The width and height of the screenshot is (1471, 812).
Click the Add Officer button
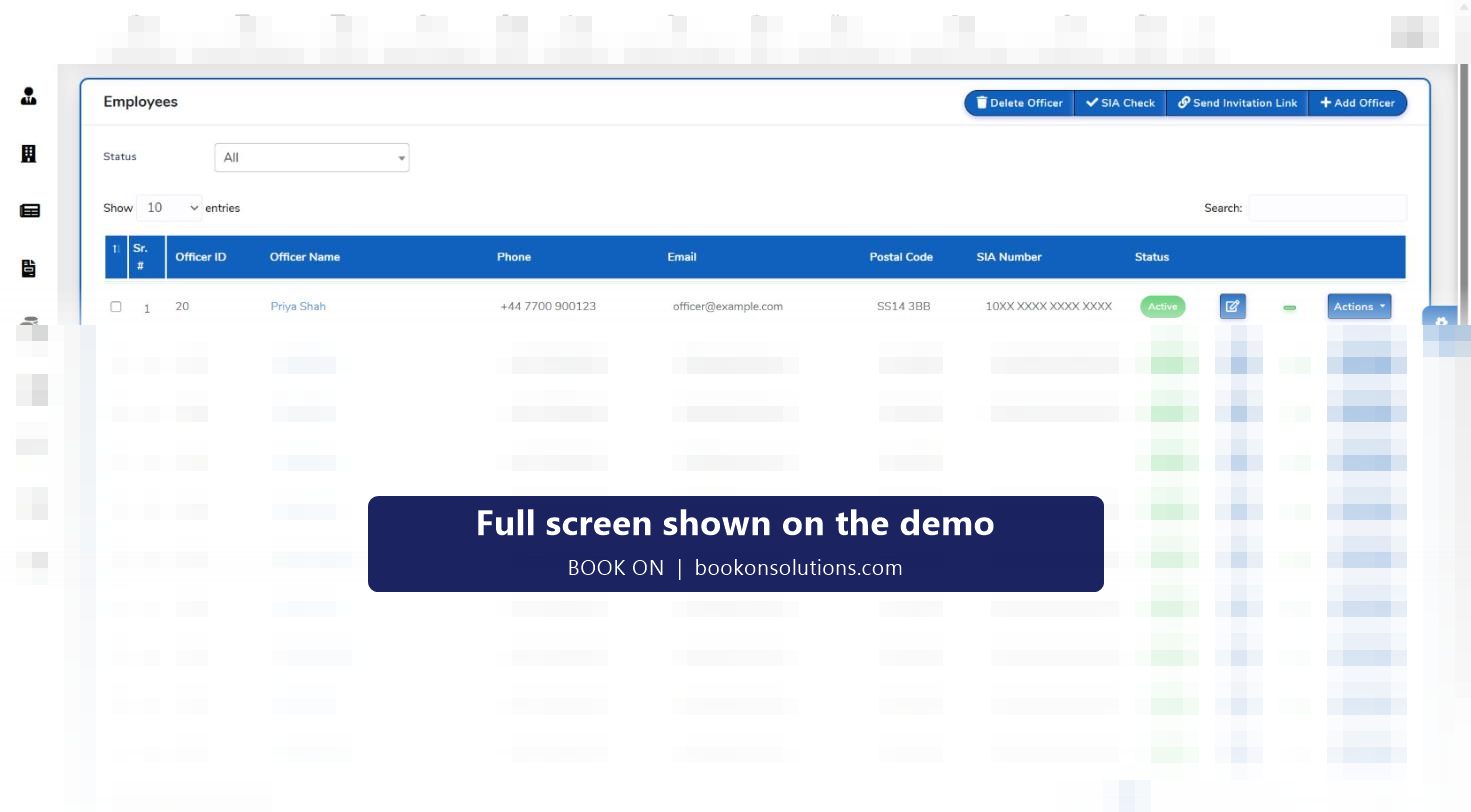click(x=1357, y=103)
